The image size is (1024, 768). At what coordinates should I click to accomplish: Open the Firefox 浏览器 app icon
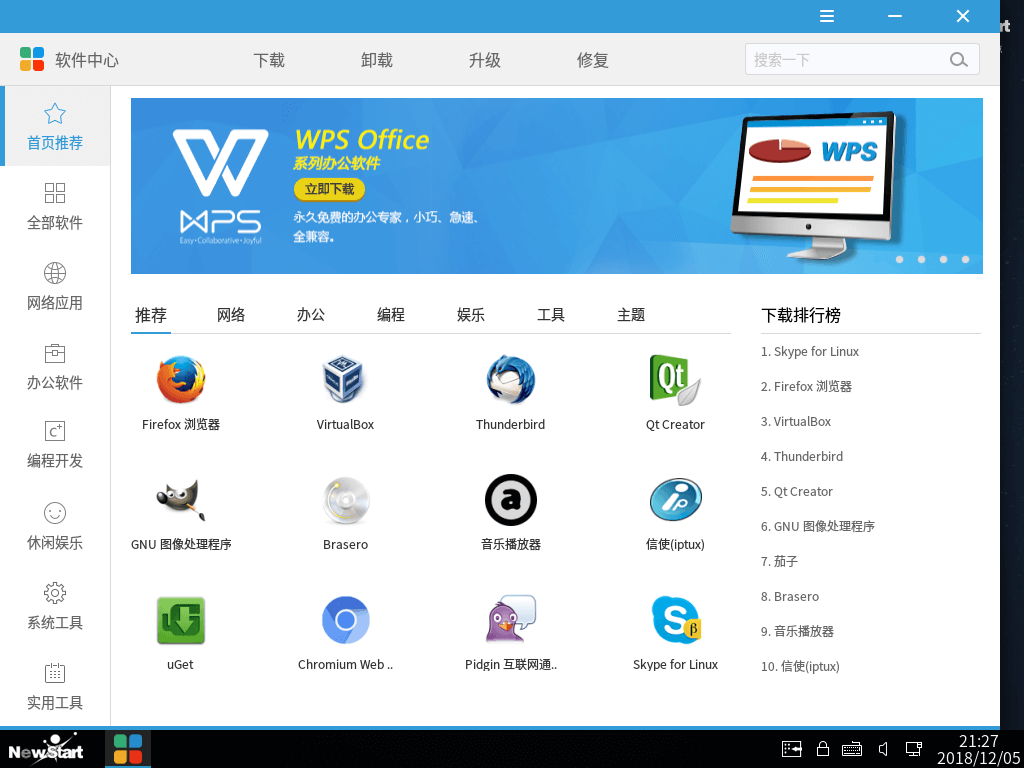180,380
